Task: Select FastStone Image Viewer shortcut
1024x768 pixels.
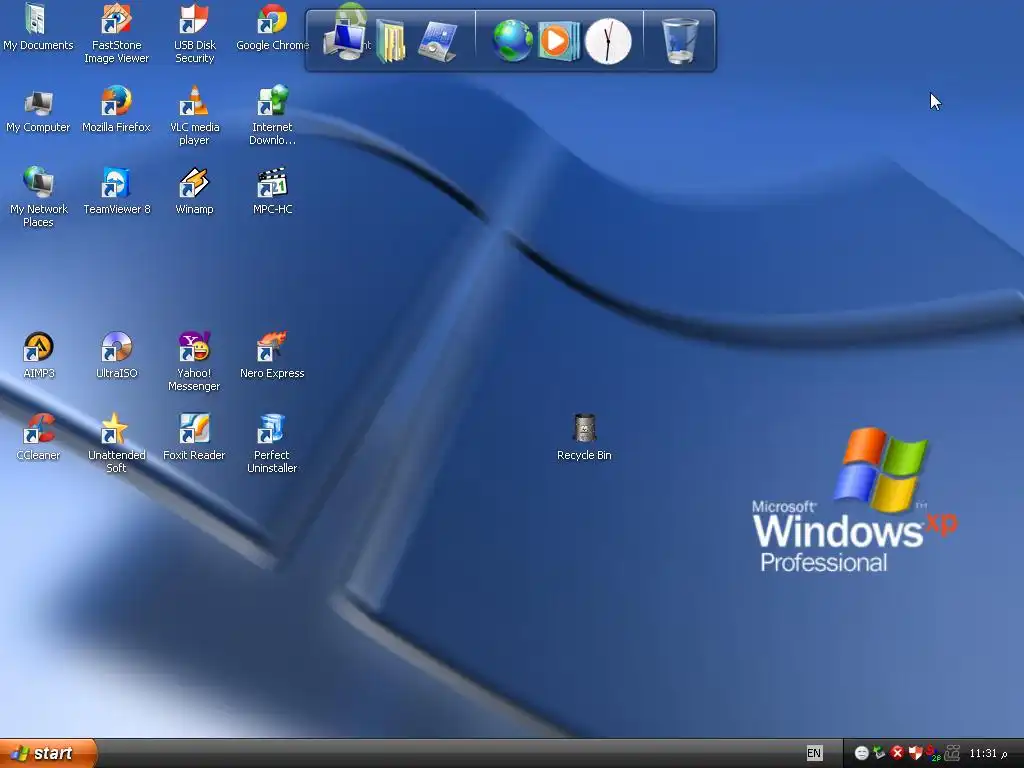Action: point(116,34)
